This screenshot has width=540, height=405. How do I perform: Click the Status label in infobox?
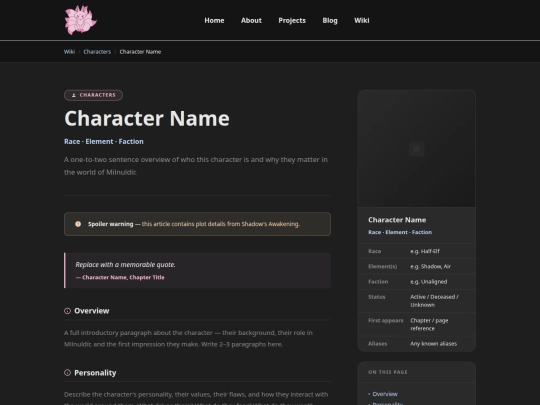(376, 297)
